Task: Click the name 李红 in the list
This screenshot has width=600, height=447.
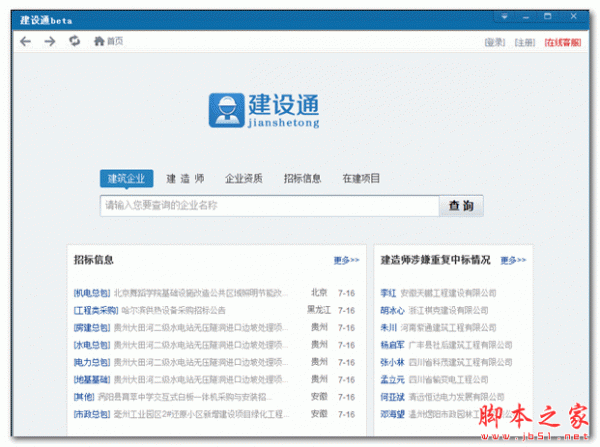Action: pyautogui.click(x=388, y=293)
